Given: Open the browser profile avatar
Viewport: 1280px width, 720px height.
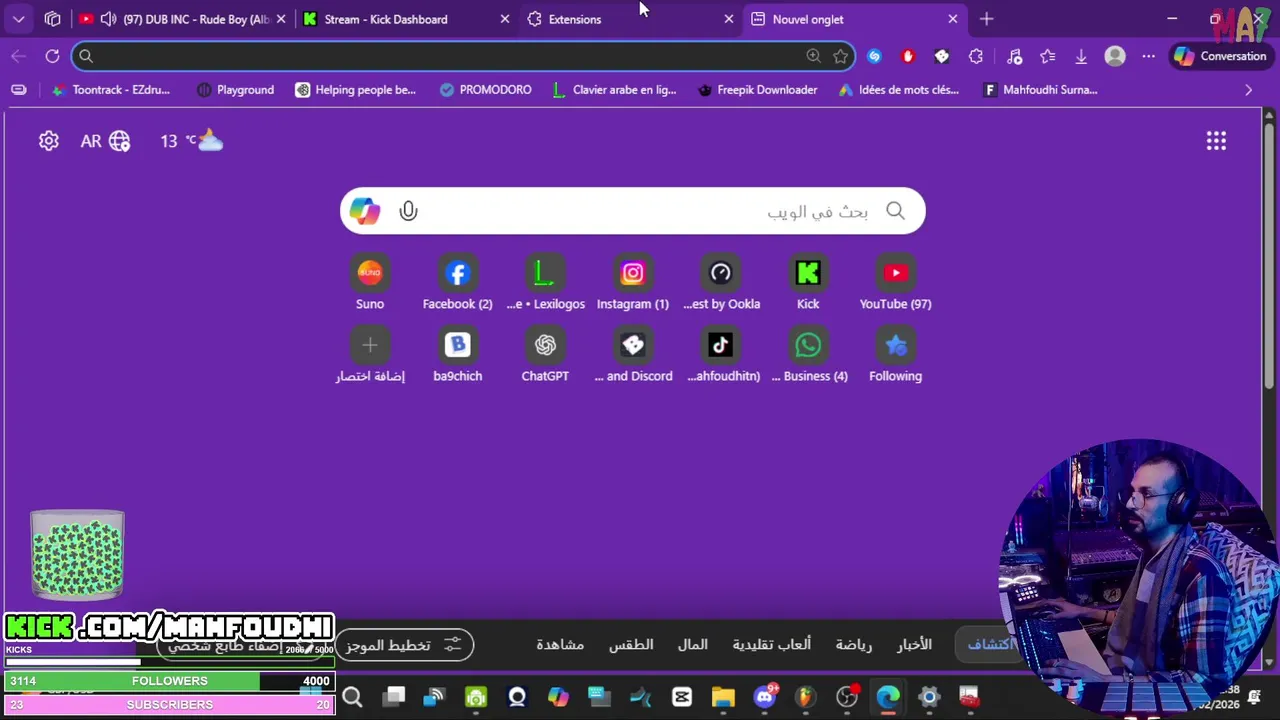Looking at the screenshot, I should (x=1115, y=56).
